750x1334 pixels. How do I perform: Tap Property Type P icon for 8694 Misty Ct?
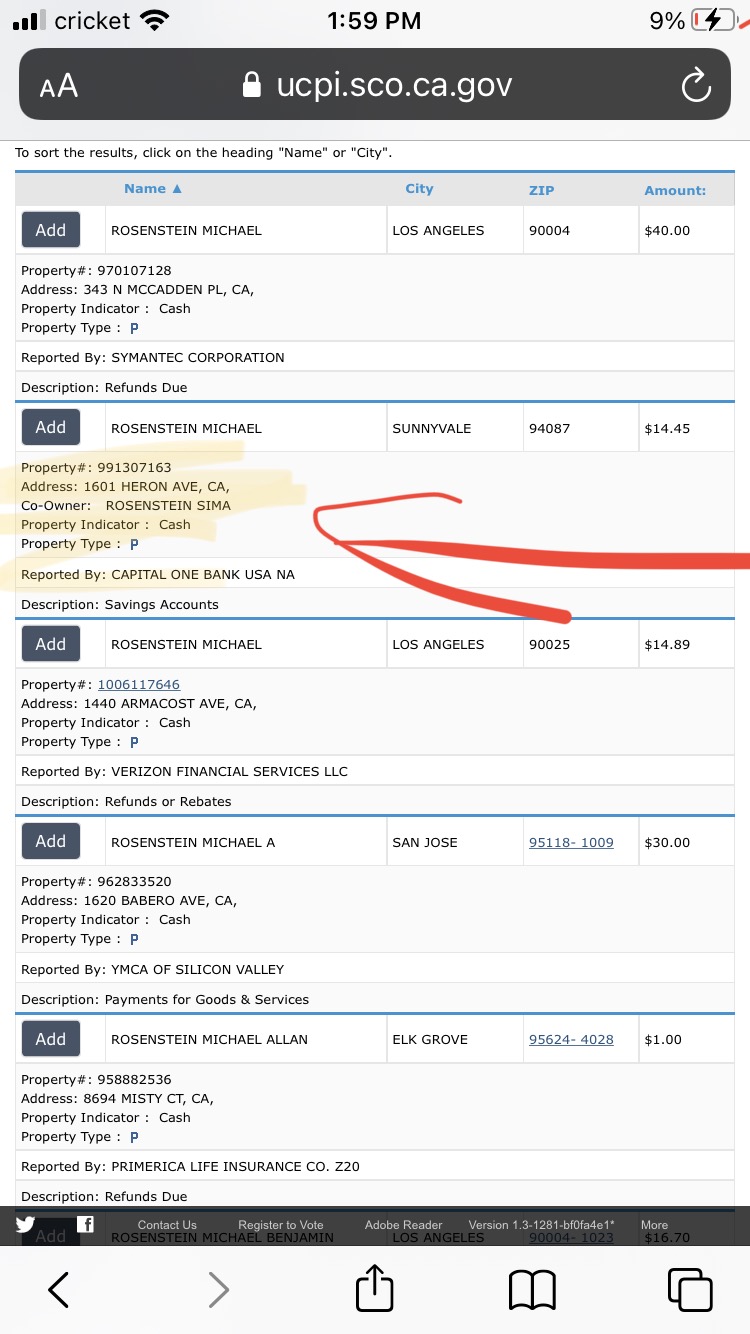(x=134, y=1137)
